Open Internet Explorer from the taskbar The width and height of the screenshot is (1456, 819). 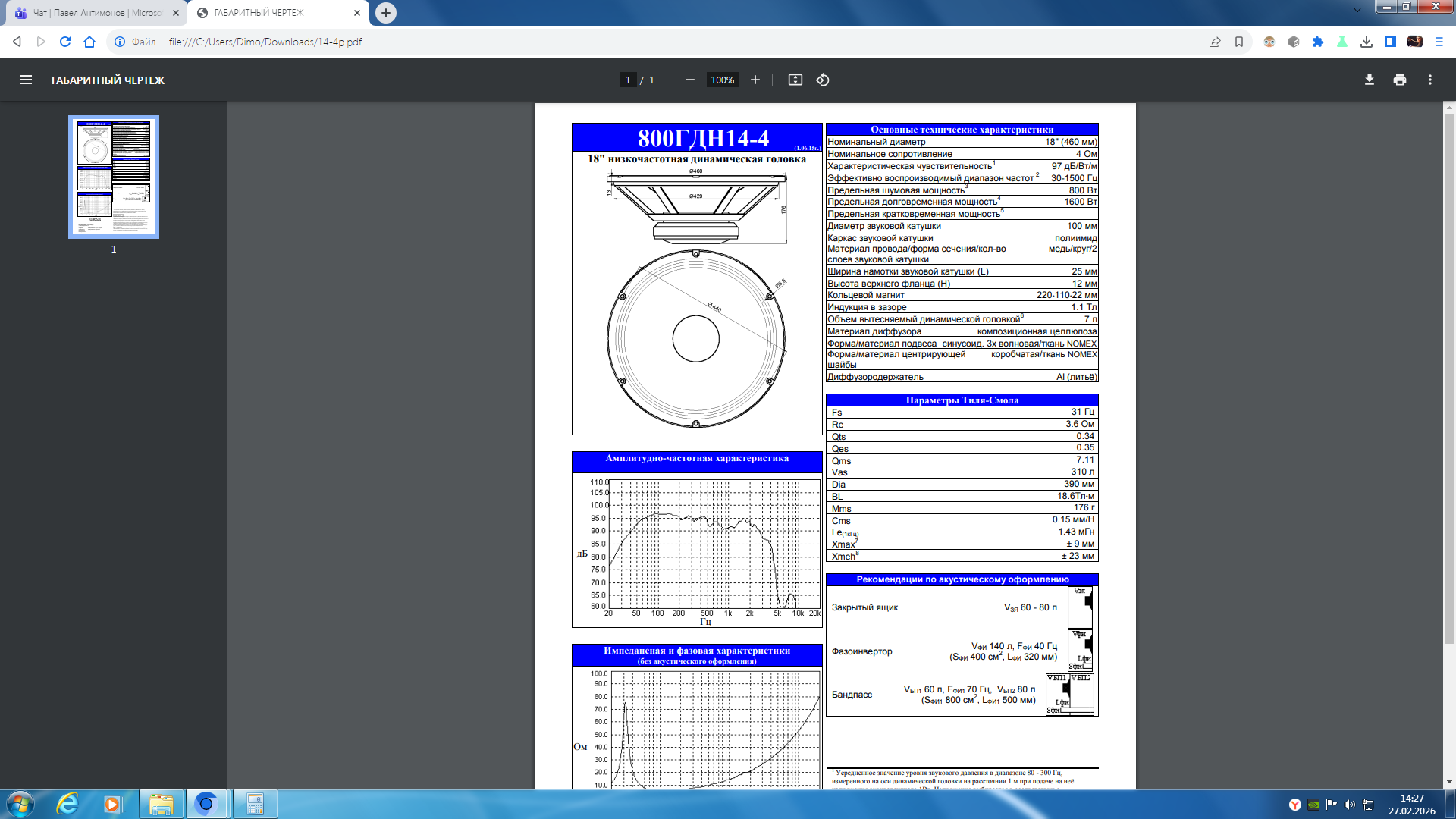click(67, 804)
